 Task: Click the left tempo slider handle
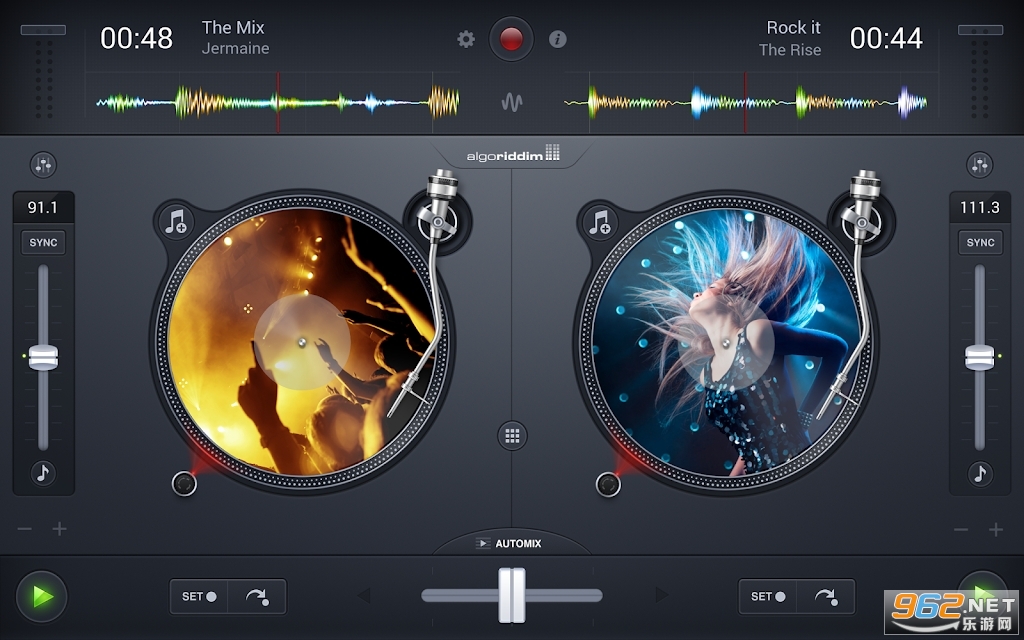pyautogui.click(x=43, y=357)
